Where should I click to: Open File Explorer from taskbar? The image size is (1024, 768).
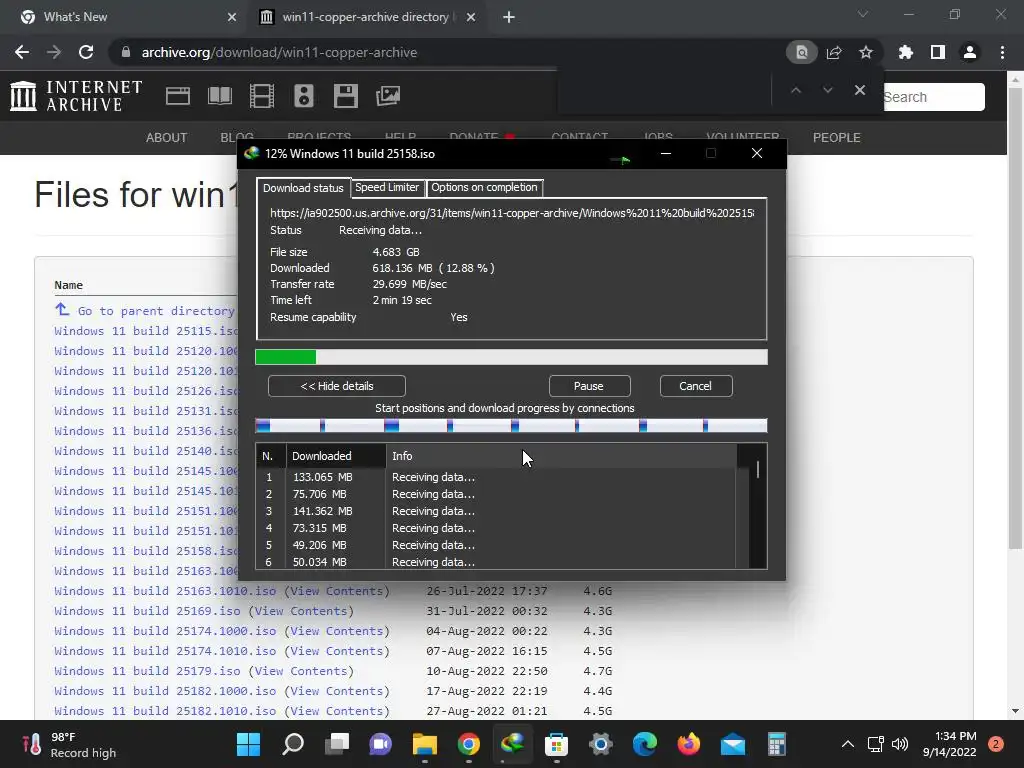point(424,744)
